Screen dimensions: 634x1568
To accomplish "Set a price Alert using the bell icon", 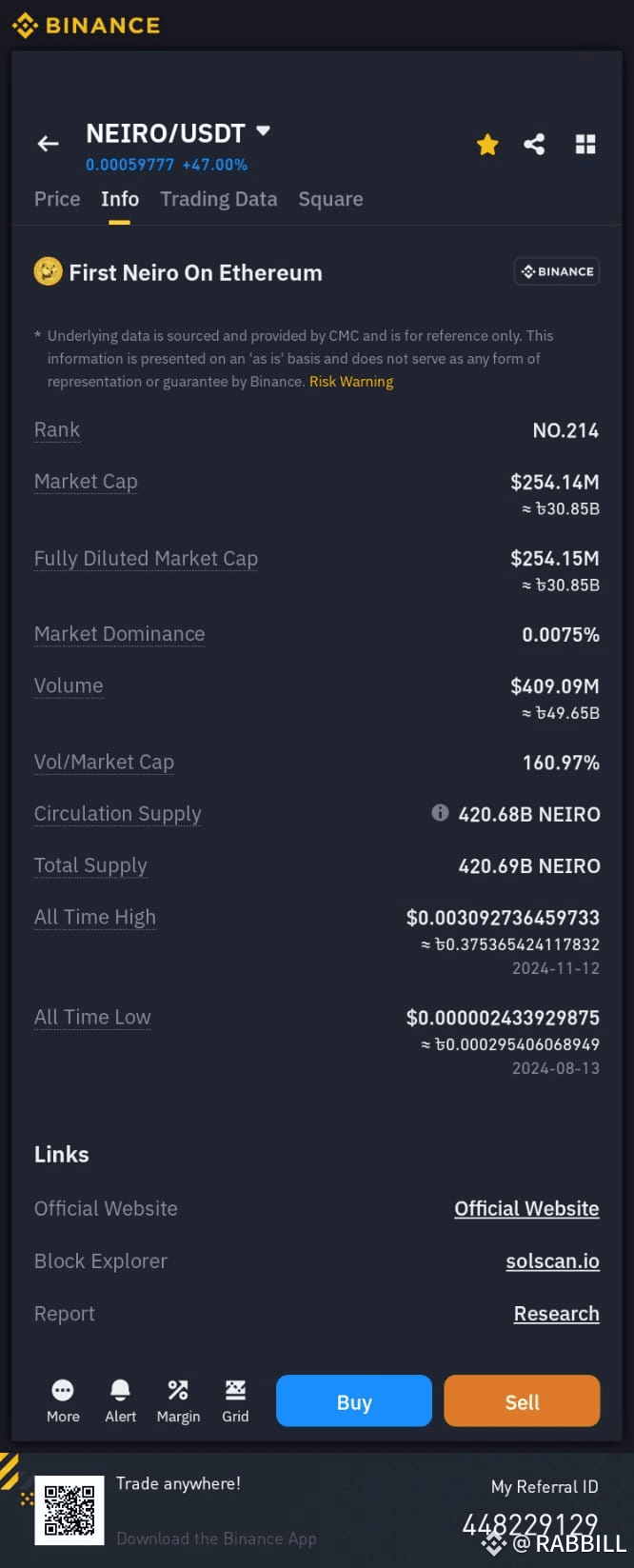I will point(120,1399).
